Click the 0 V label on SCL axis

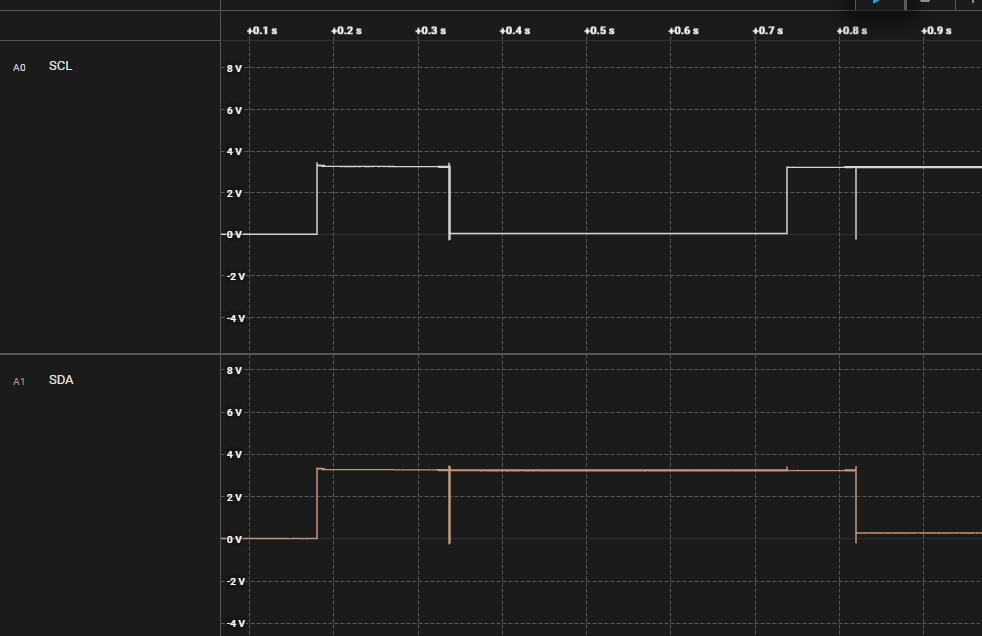tap(234, 235)
